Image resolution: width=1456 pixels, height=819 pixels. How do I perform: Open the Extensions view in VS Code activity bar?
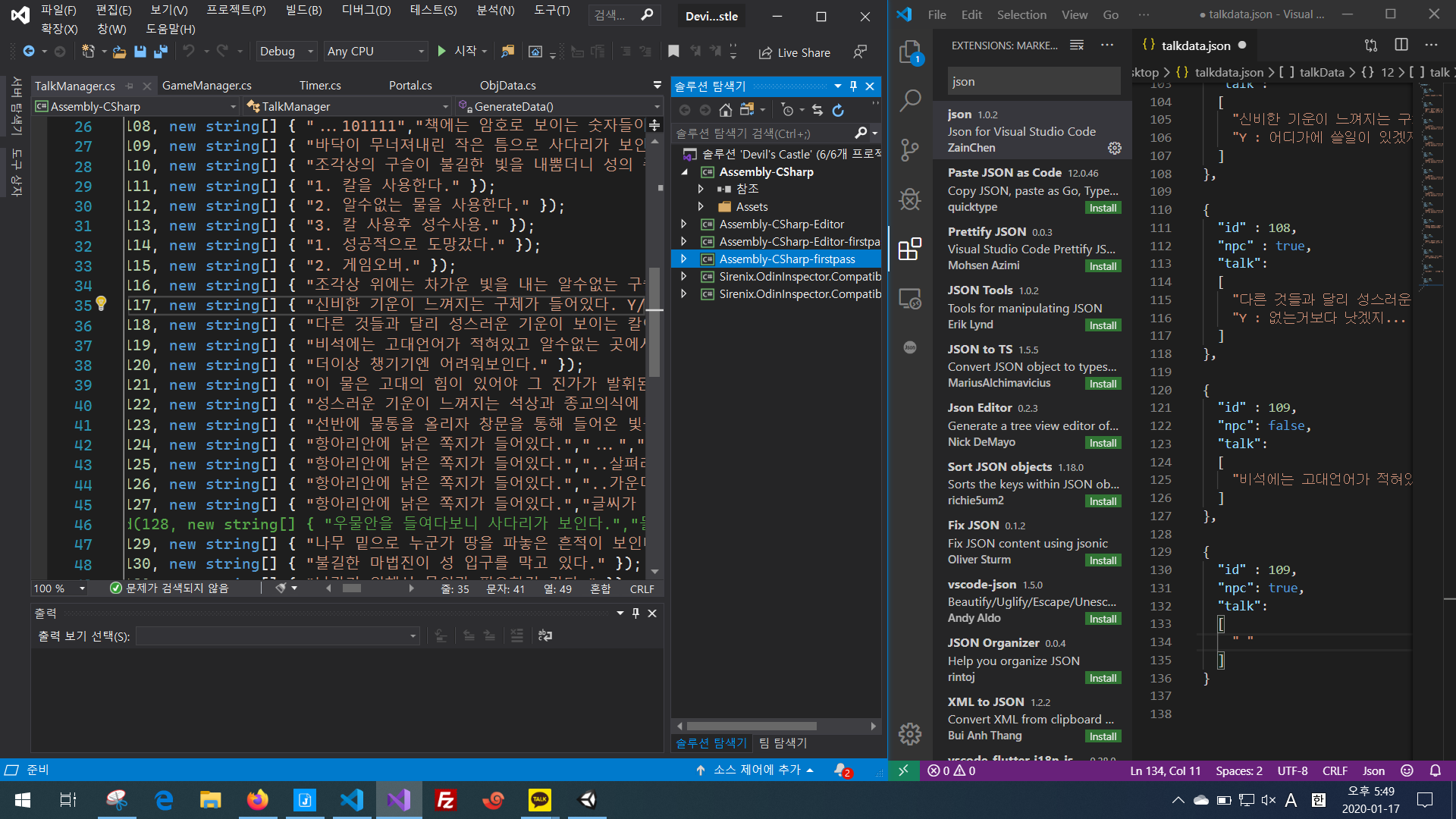pyautogui.click(x=910, y=249)
